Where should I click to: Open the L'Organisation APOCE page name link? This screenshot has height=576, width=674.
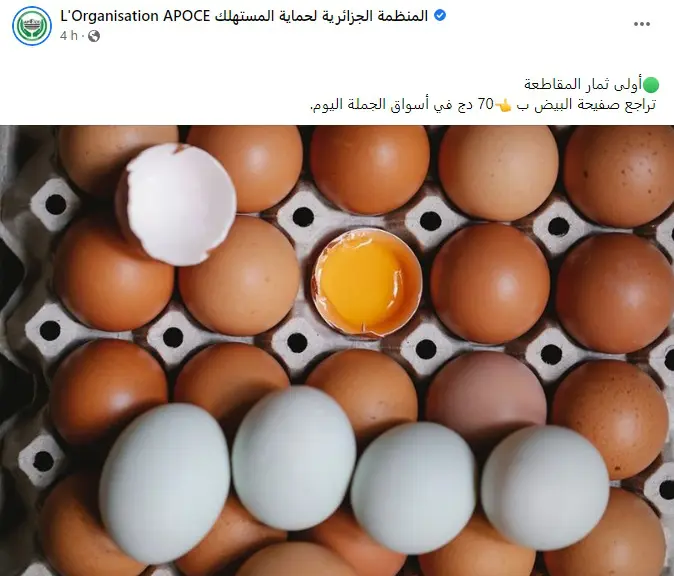135,16
